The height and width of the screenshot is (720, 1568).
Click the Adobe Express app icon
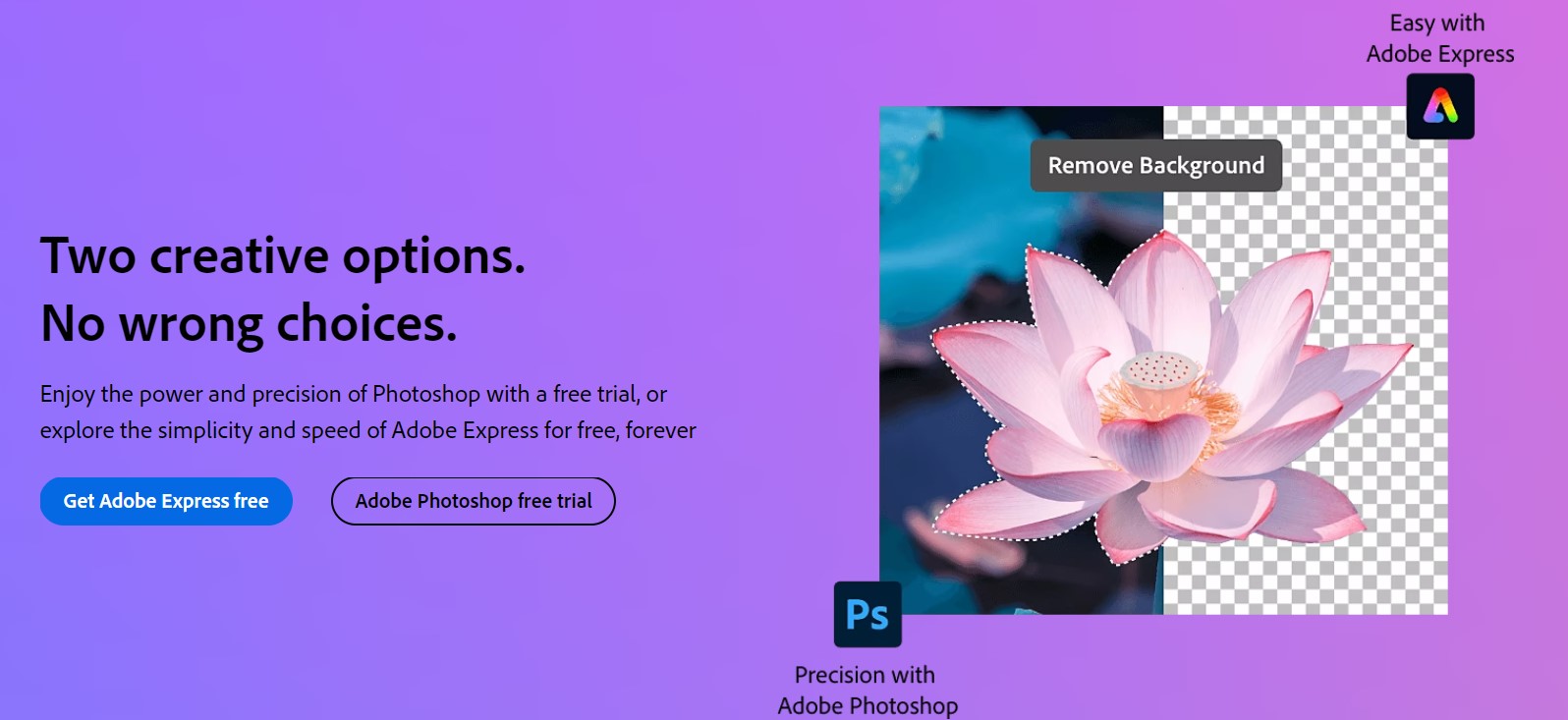point(1440,106)
